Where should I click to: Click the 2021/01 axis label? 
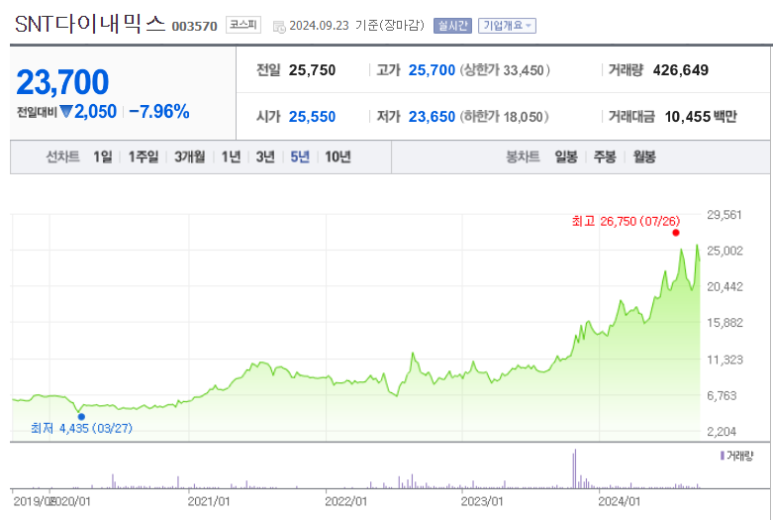click(x=209, y=502)
